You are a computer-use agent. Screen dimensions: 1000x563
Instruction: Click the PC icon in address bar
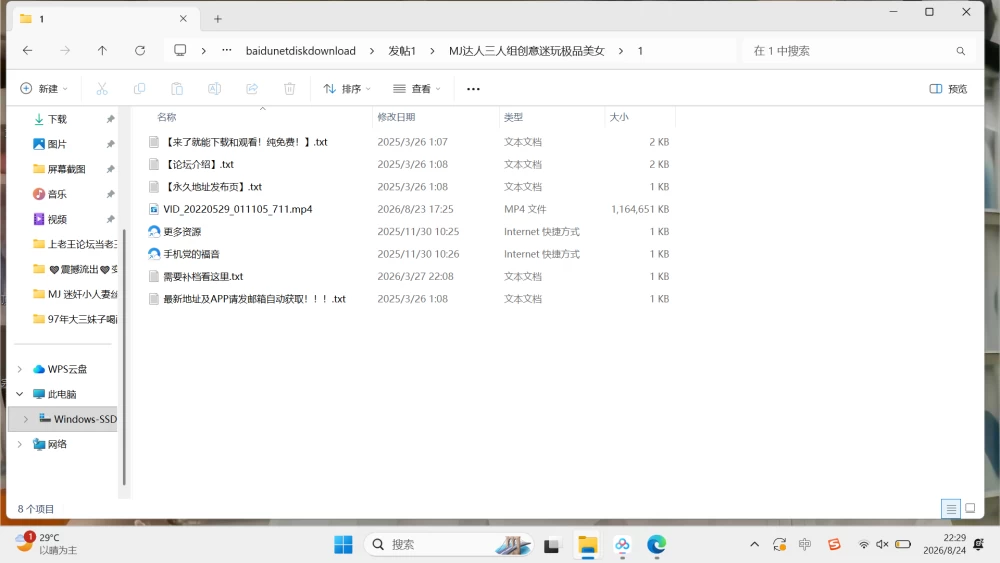tap(180, 50)
